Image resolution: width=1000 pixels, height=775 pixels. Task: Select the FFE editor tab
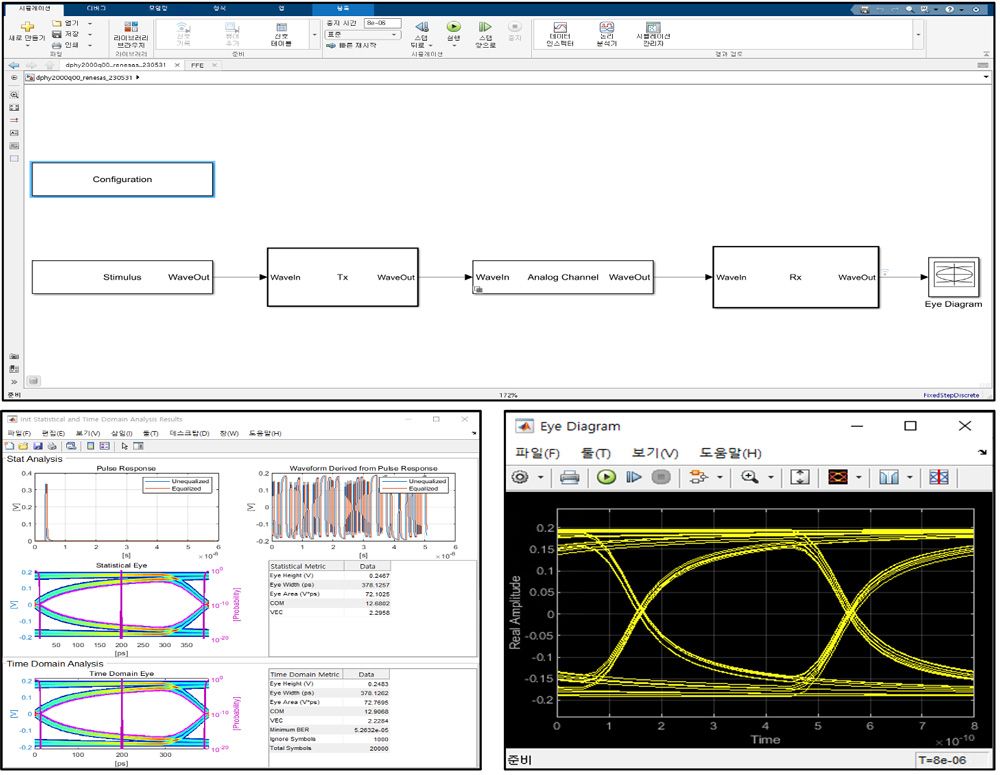[x=197, y=66]
